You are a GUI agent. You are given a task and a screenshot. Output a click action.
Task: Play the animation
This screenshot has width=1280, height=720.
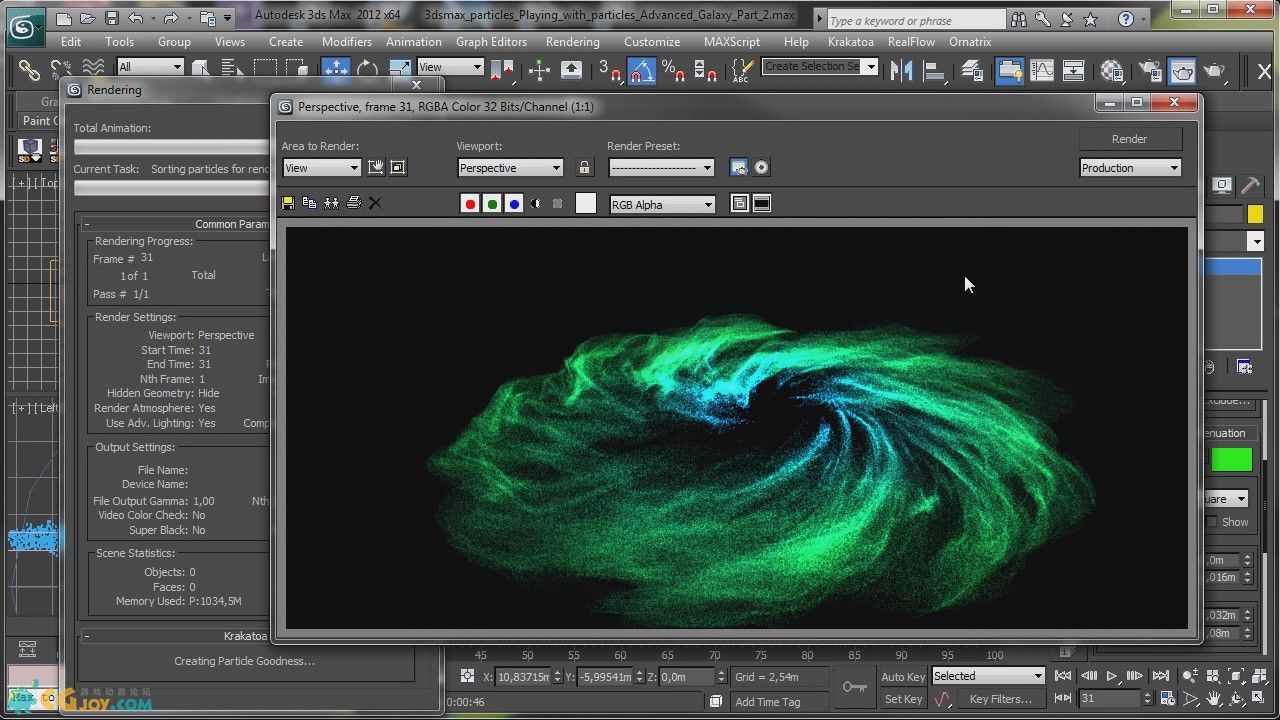(1112, 677)
